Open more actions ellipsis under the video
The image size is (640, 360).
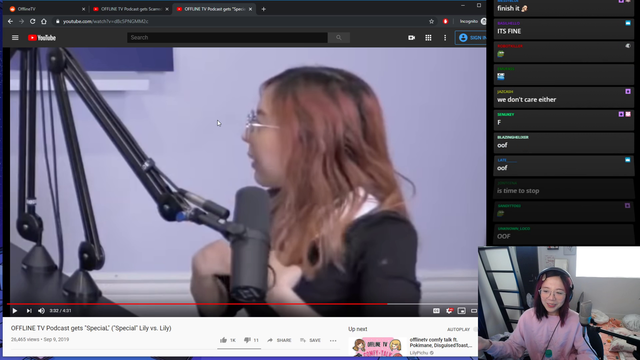pyautogui.click(x=333, y=340)
